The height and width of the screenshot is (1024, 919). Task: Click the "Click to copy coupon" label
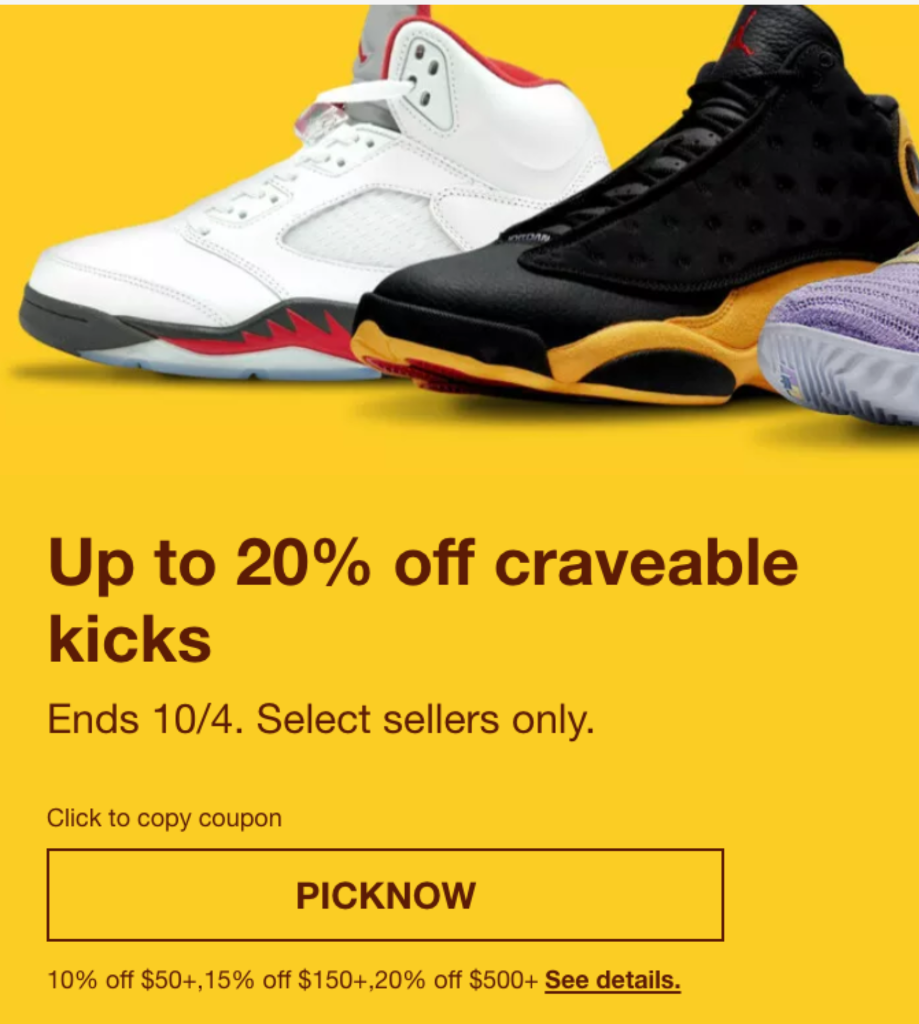coord(164,818)
